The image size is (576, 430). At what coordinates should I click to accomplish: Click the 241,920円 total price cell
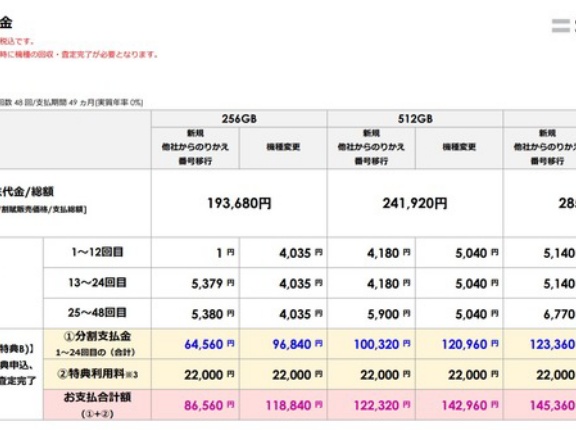[415, 203]
